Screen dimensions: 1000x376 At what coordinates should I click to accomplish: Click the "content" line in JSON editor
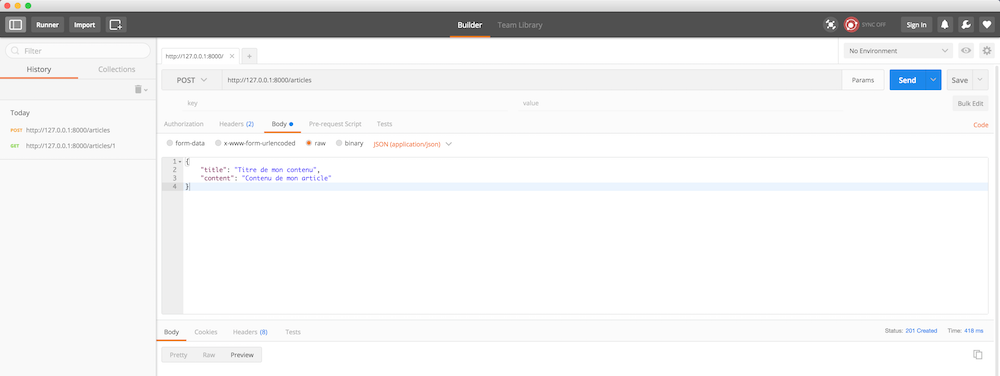(267, 178)
